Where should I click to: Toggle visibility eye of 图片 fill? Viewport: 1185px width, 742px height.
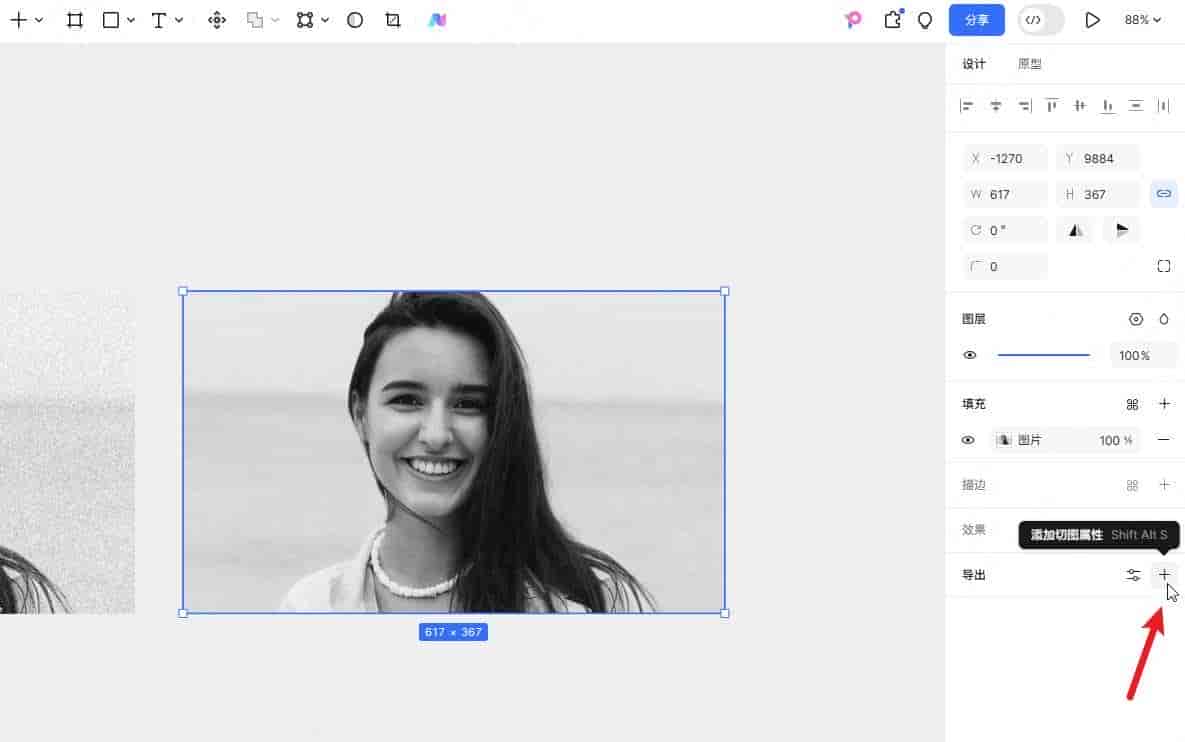point(968,441)
